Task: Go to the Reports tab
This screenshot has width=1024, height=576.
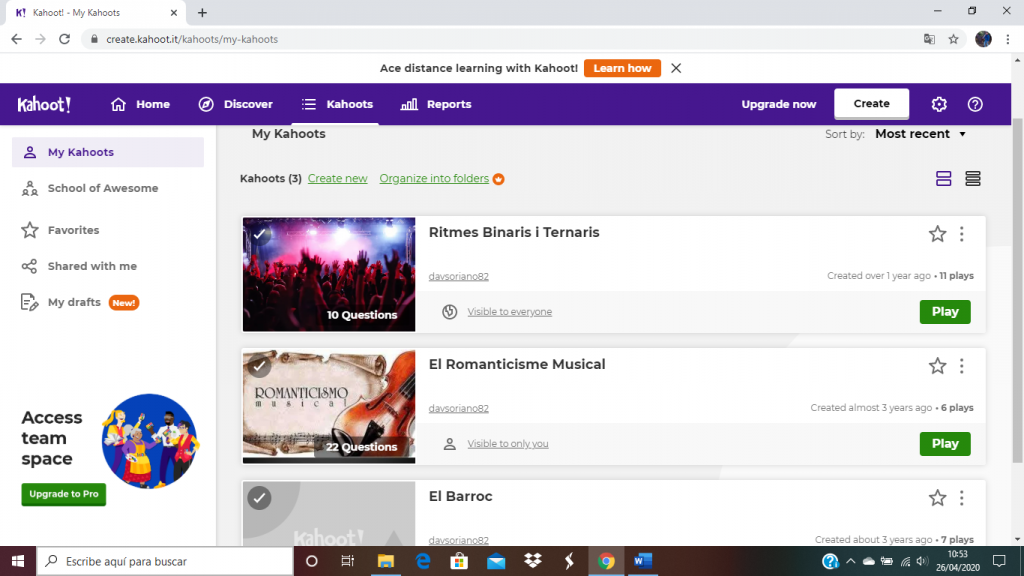Action: 435,104
